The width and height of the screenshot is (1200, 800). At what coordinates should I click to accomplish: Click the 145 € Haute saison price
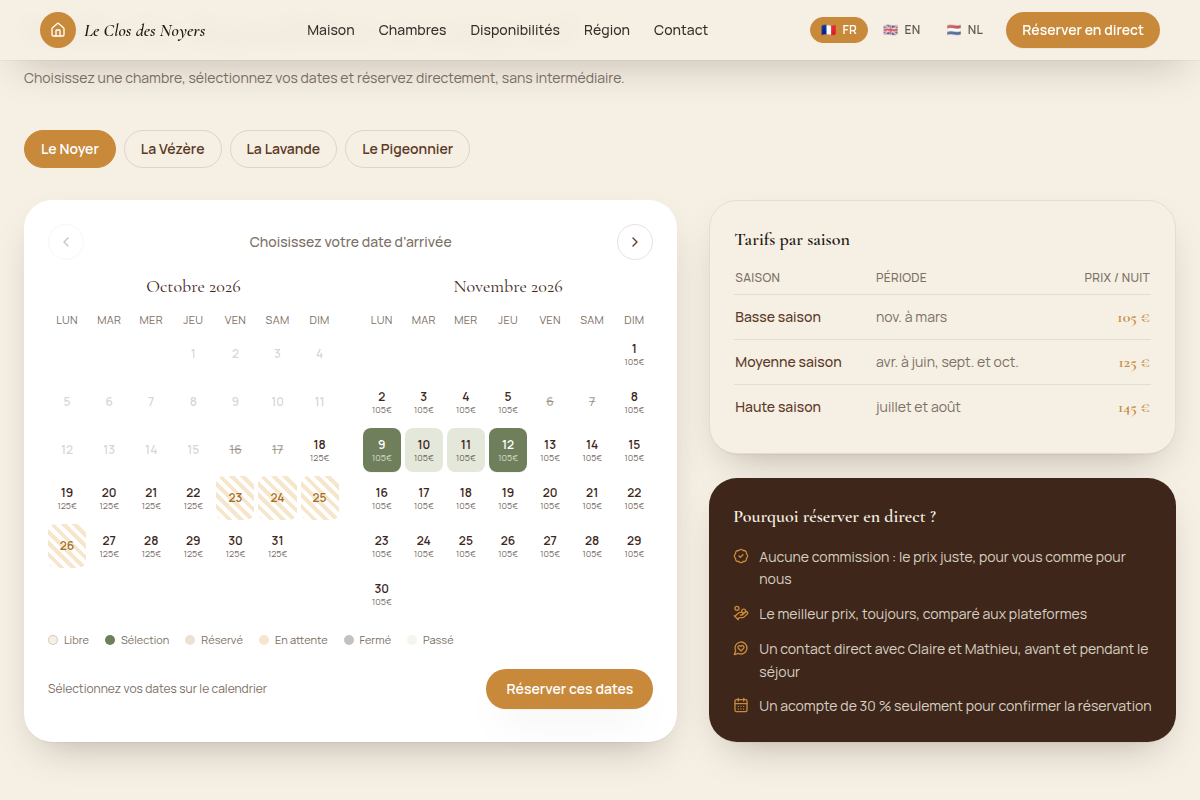[x=1134, y=408]
